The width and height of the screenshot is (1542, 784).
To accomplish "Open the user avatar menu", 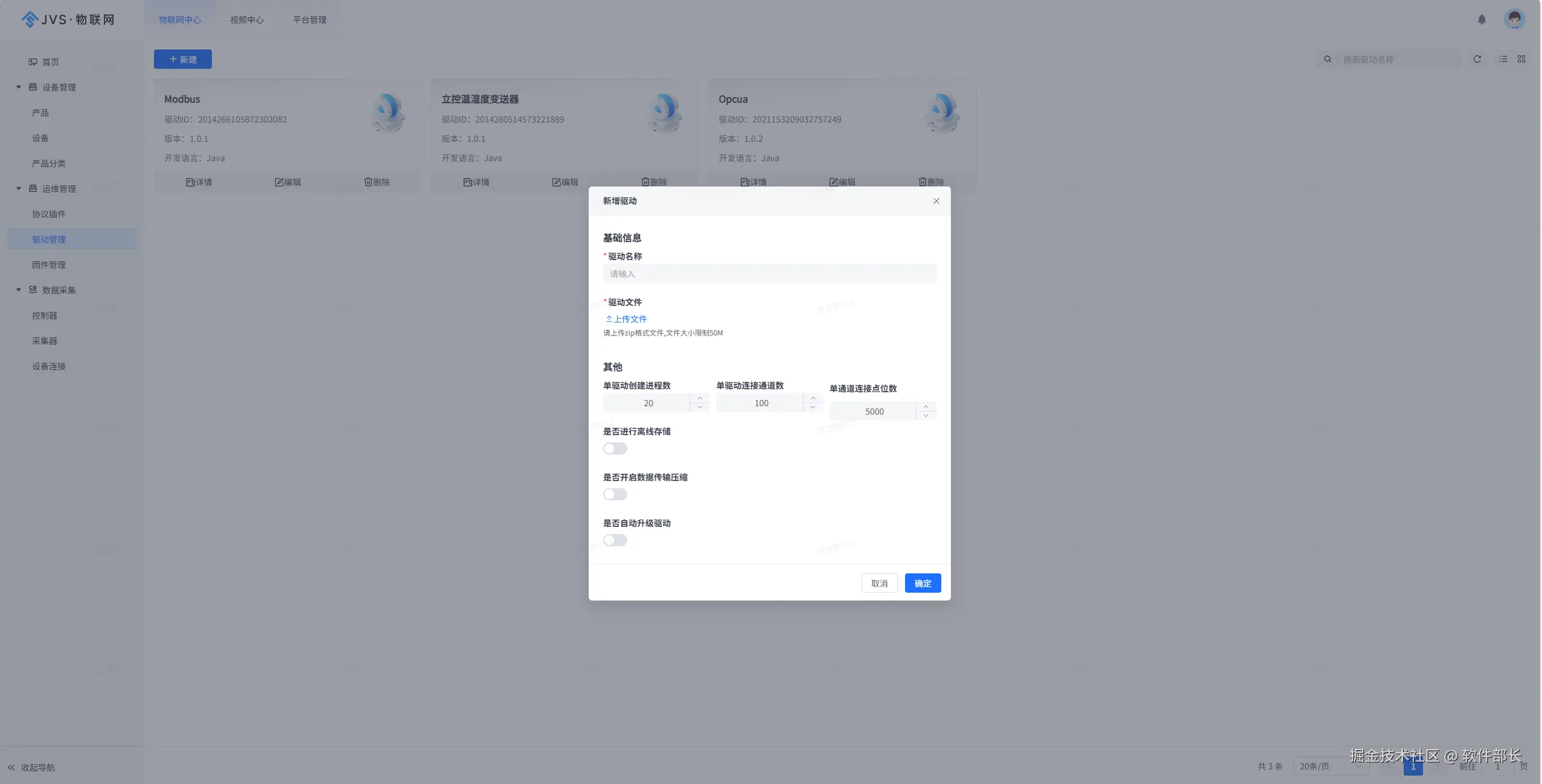I will click(1514, 19).
